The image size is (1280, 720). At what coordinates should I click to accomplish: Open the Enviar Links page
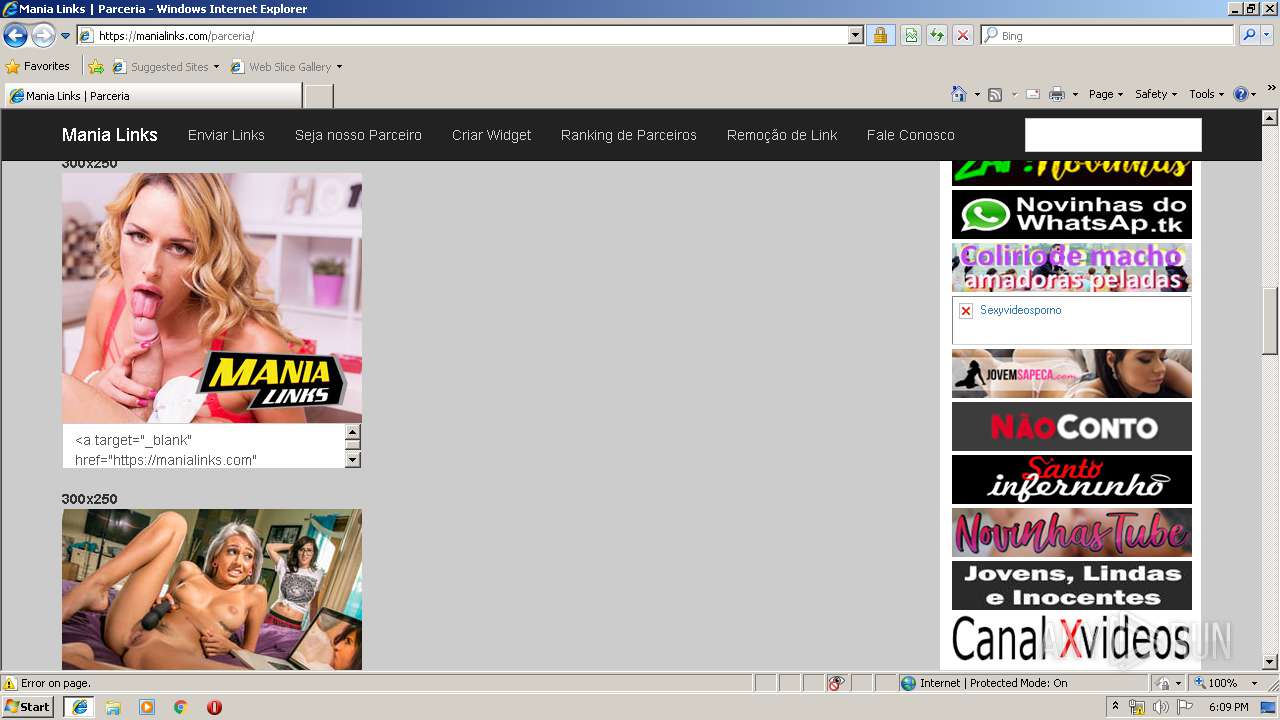click(226, 135)
